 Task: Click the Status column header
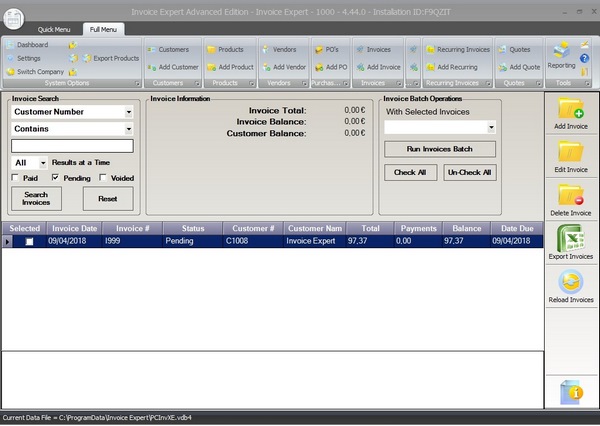[193, 229]
